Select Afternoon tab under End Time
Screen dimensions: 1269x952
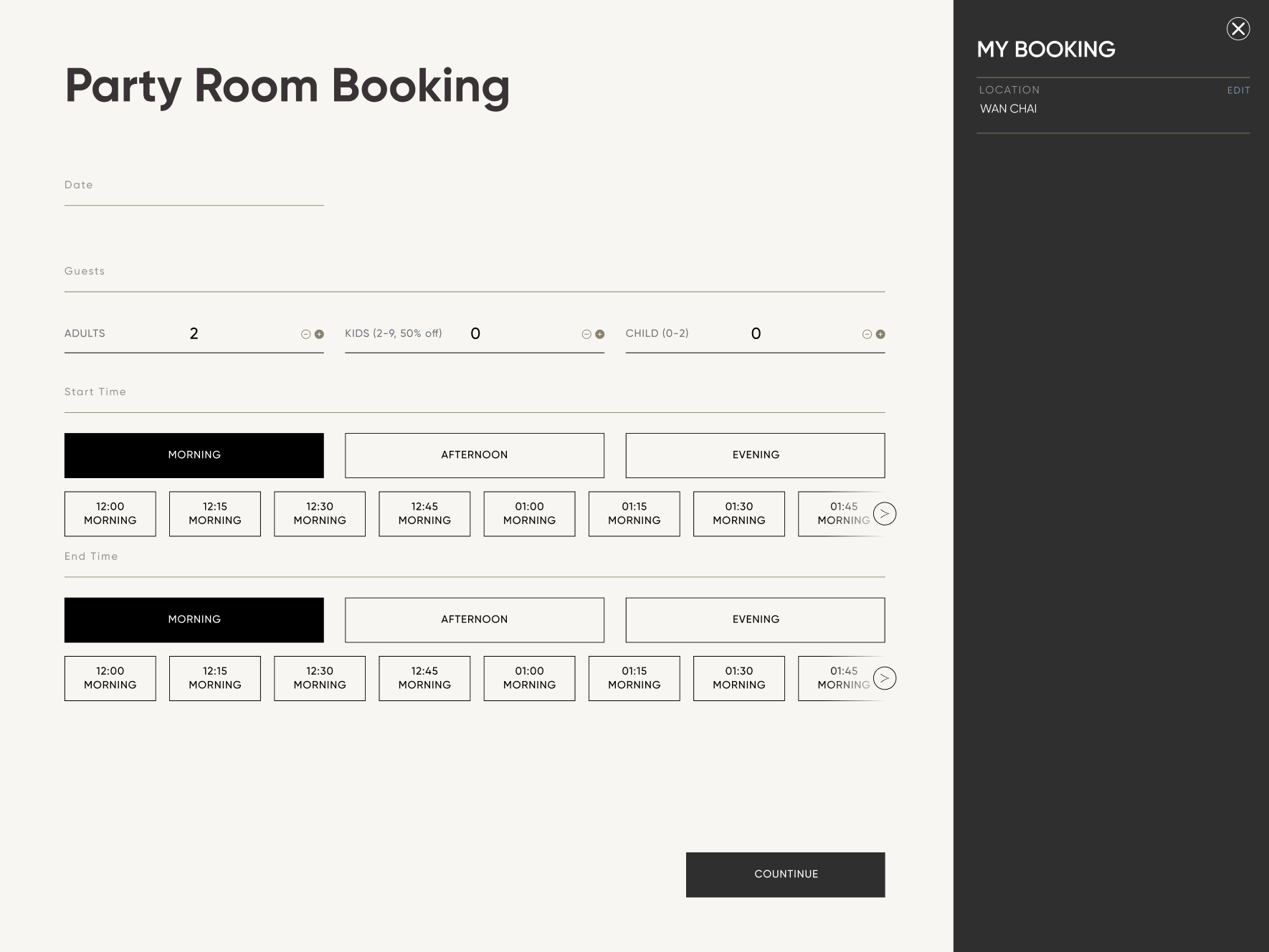tap(475, 620)
